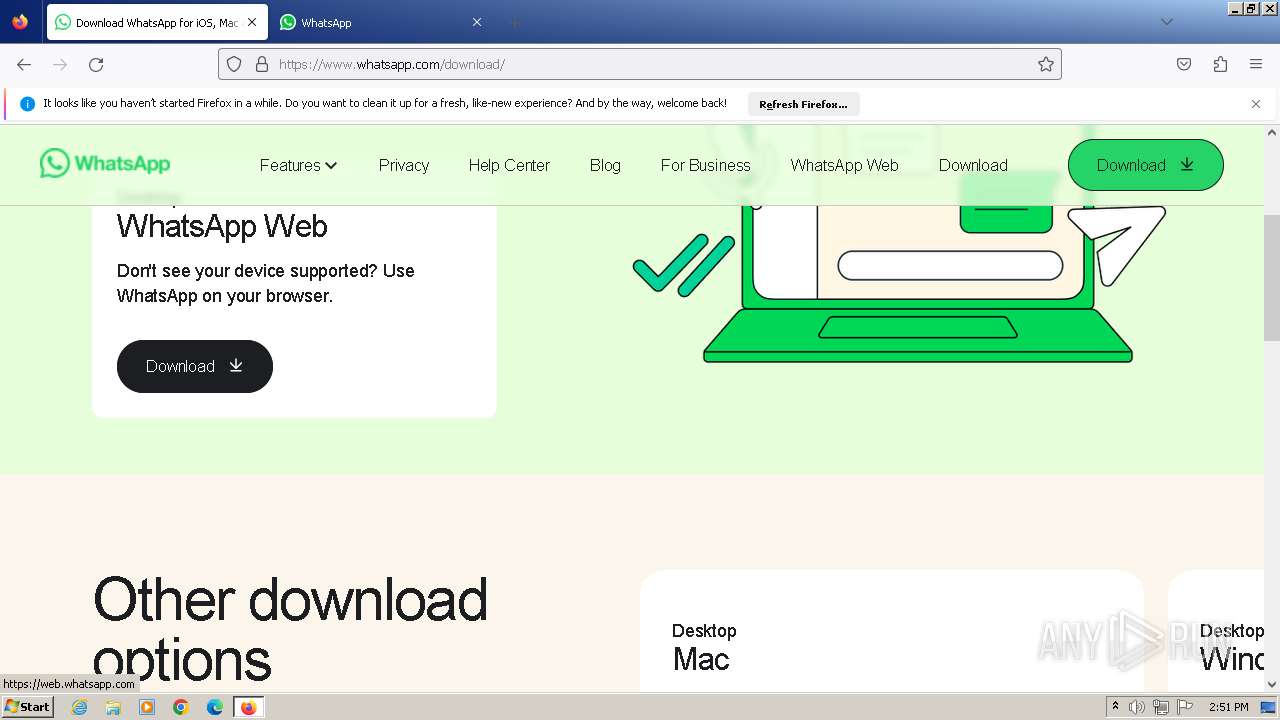Click the Firefox taskbar icon
The image size is (1280, 720).
(x=248, y=707)
